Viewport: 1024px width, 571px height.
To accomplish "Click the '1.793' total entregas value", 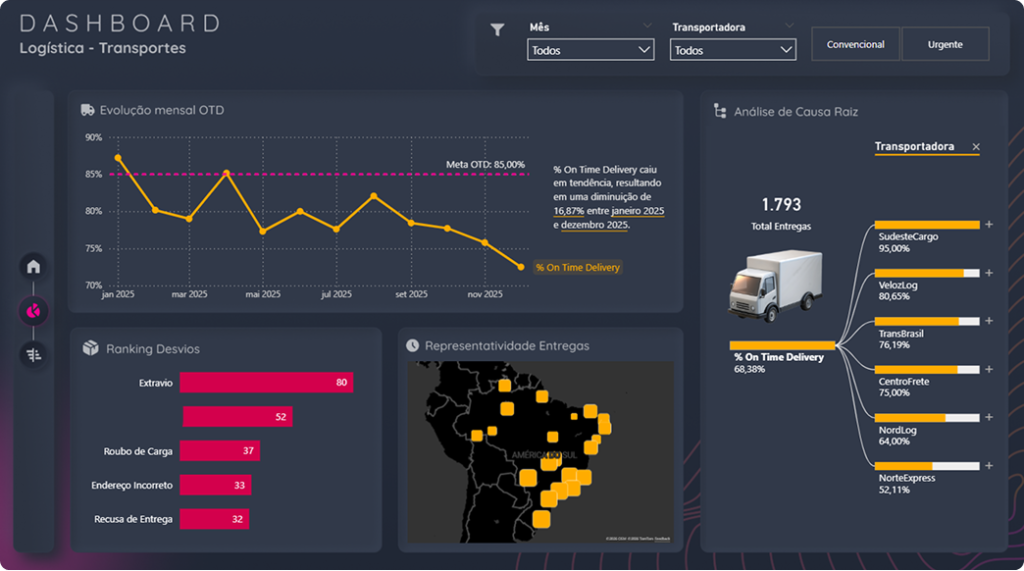I will pyautogui.click(x=781, y=204).
